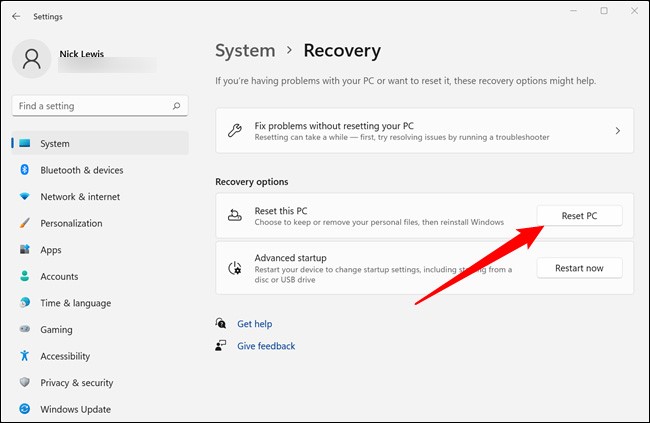
Task: Select System in the sidebar
Action: [x=55, y=144]
